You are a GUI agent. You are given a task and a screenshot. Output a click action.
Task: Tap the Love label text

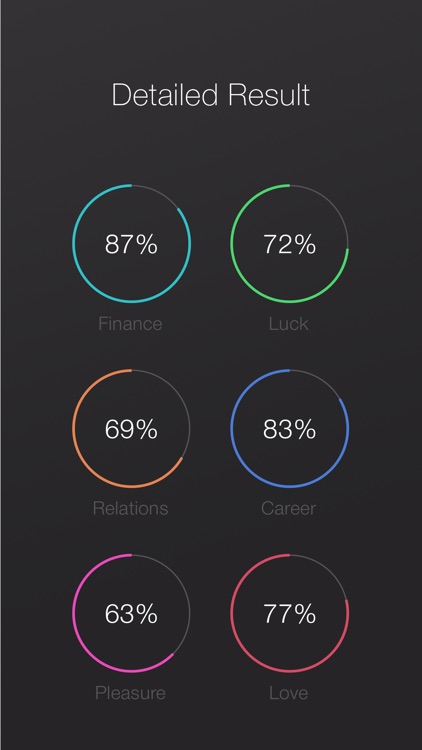tap(289, 693)
